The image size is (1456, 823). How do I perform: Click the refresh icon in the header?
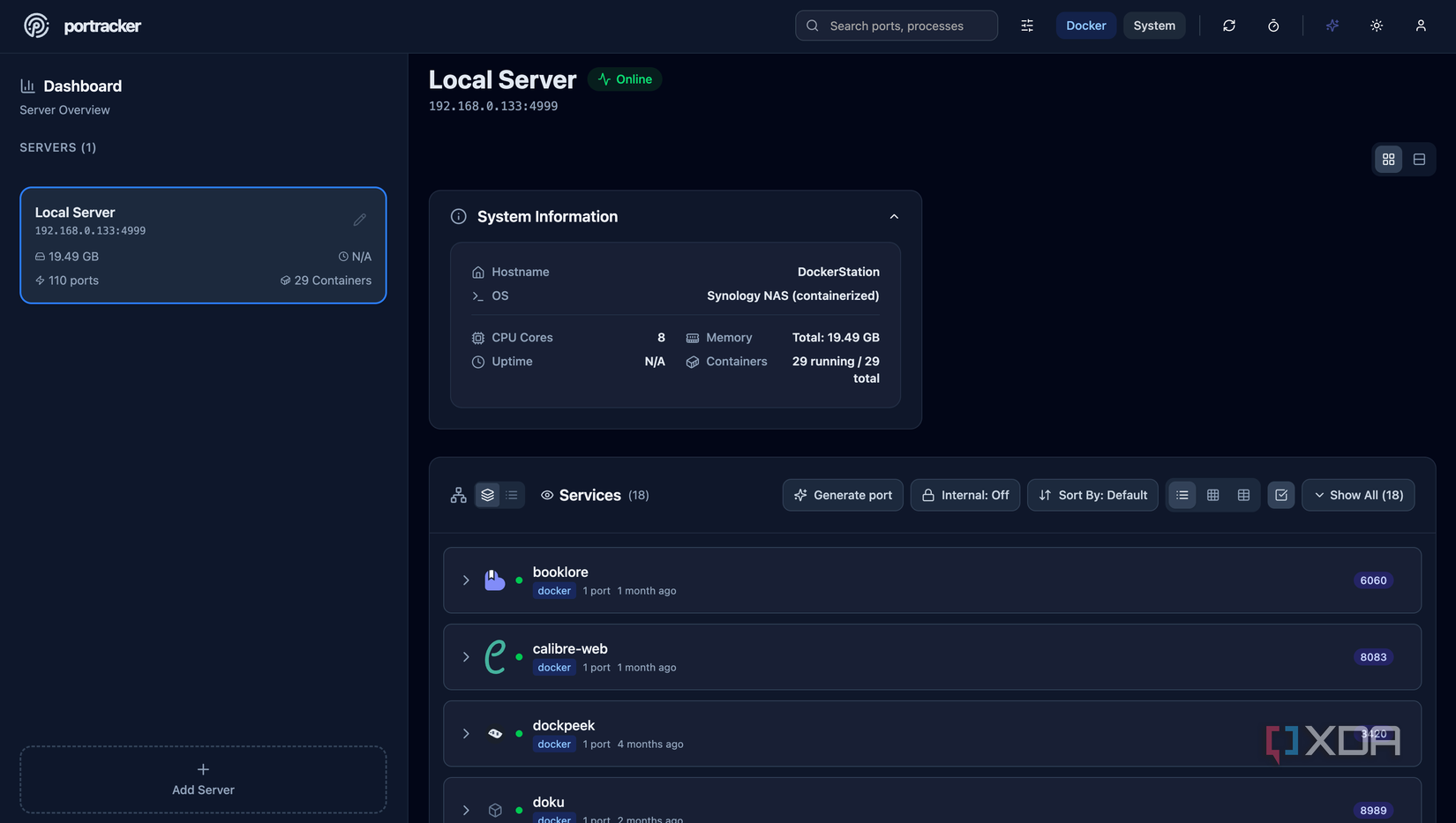(1229, 26)
